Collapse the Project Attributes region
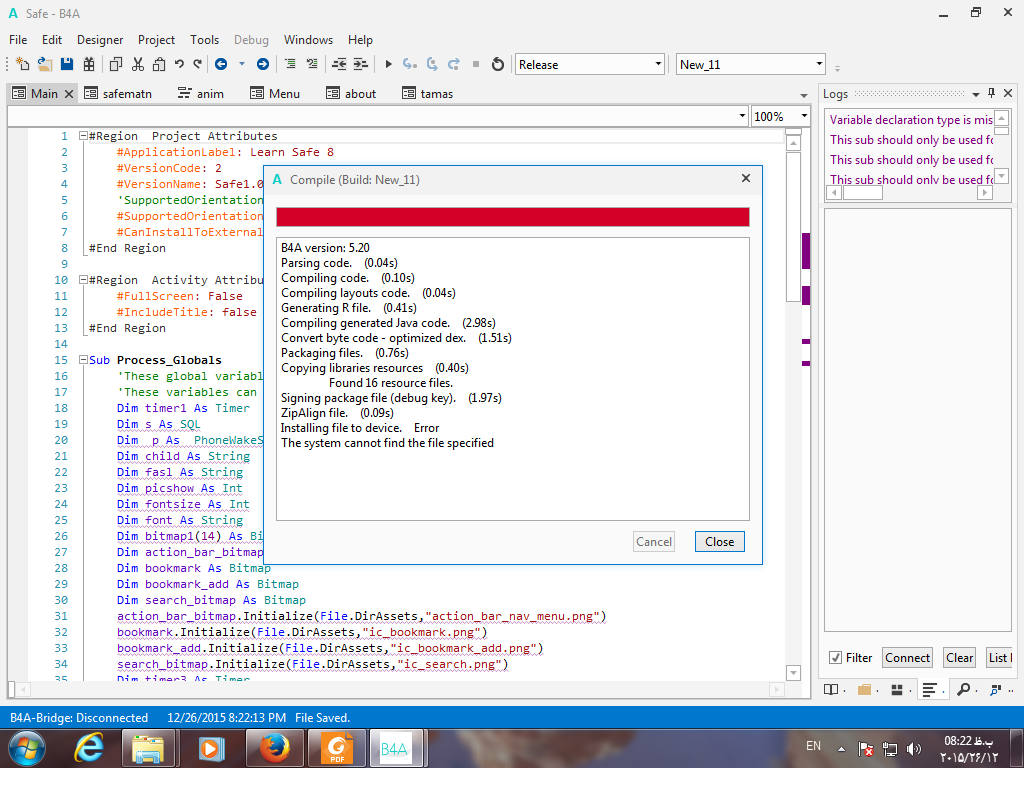The height and width of the screenshot is (800, 1024). coord(82,136)
